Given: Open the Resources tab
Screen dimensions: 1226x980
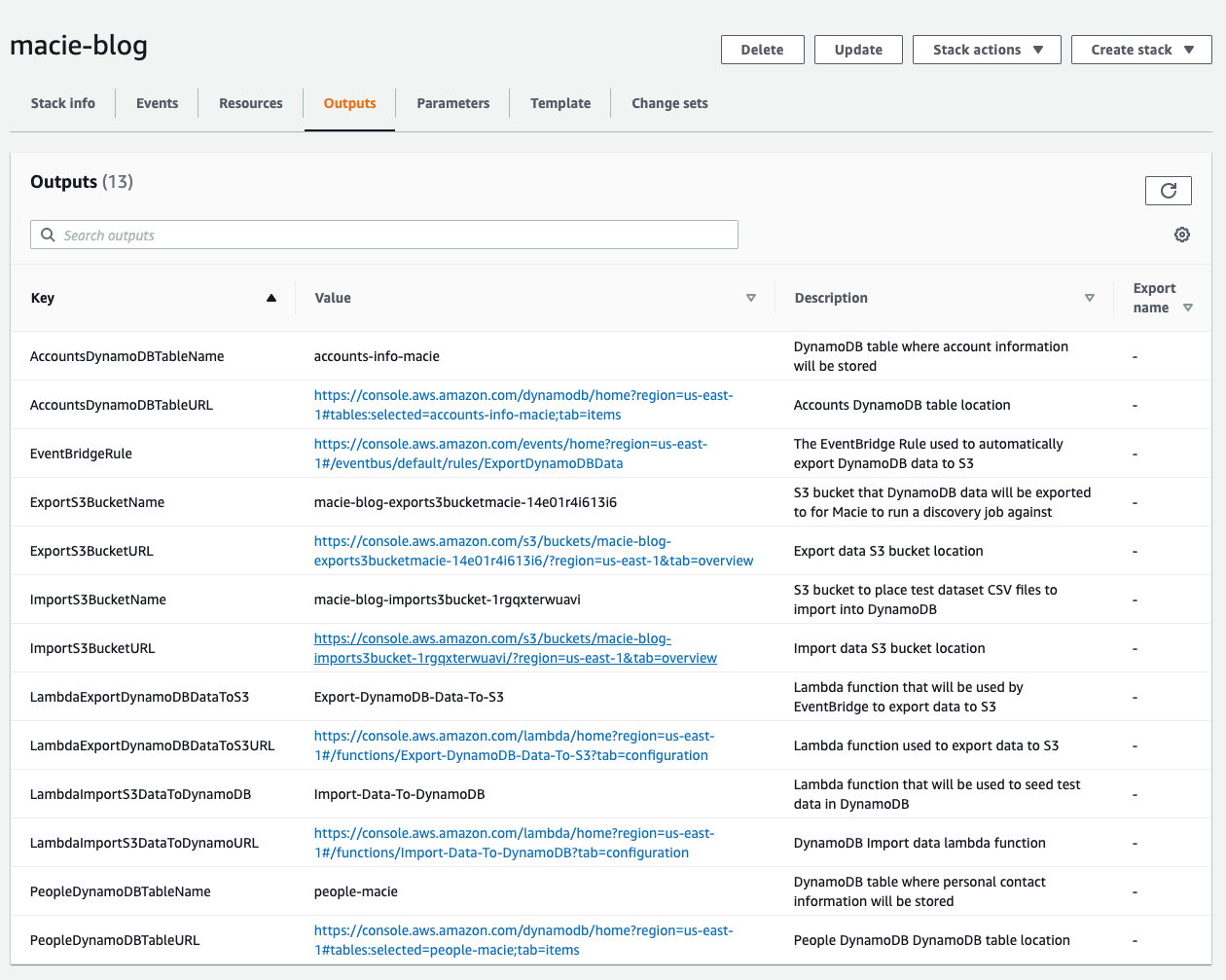Looking at the screenshot, I should click(251, 103).
